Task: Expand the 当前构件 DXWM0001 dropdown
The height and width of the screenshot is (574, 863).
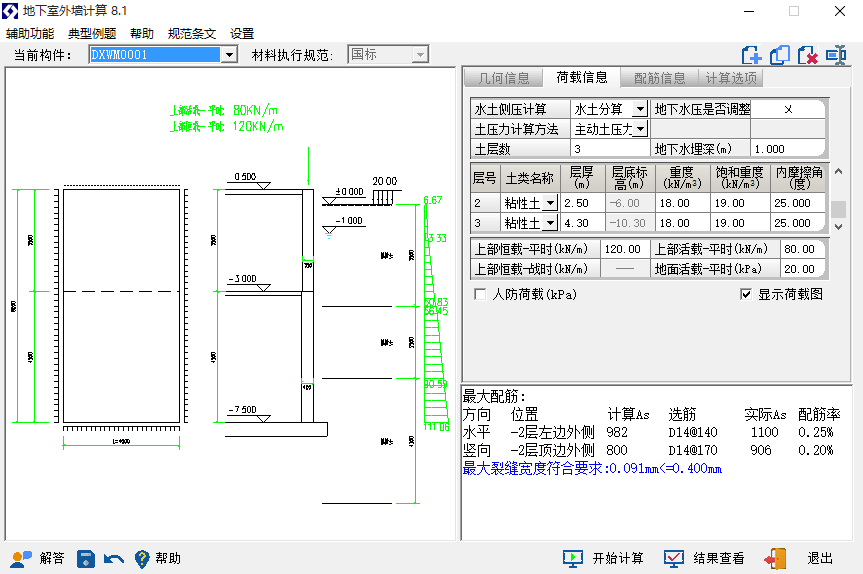Action: (x=229, y=54)
